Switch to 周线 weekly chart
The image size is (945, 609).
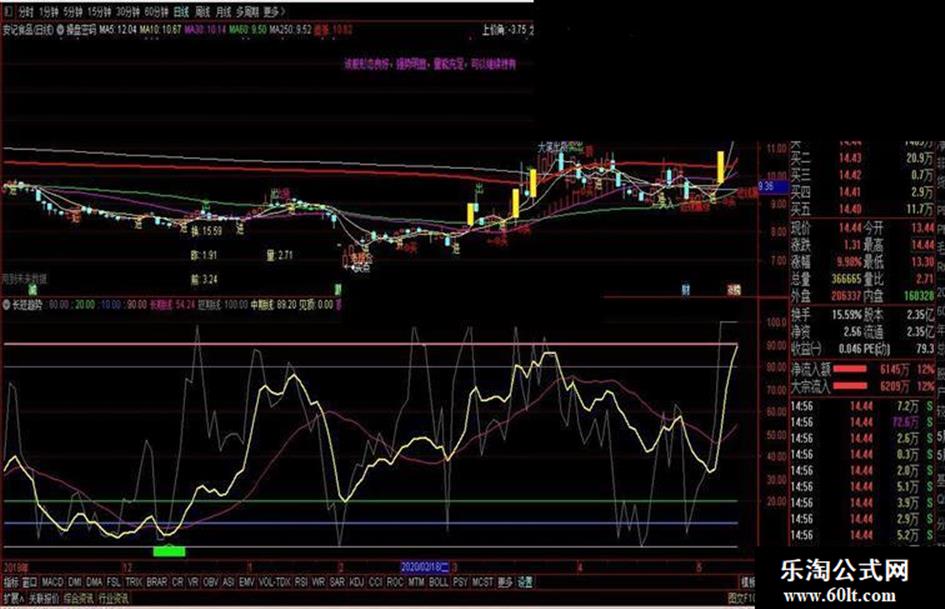202,11
